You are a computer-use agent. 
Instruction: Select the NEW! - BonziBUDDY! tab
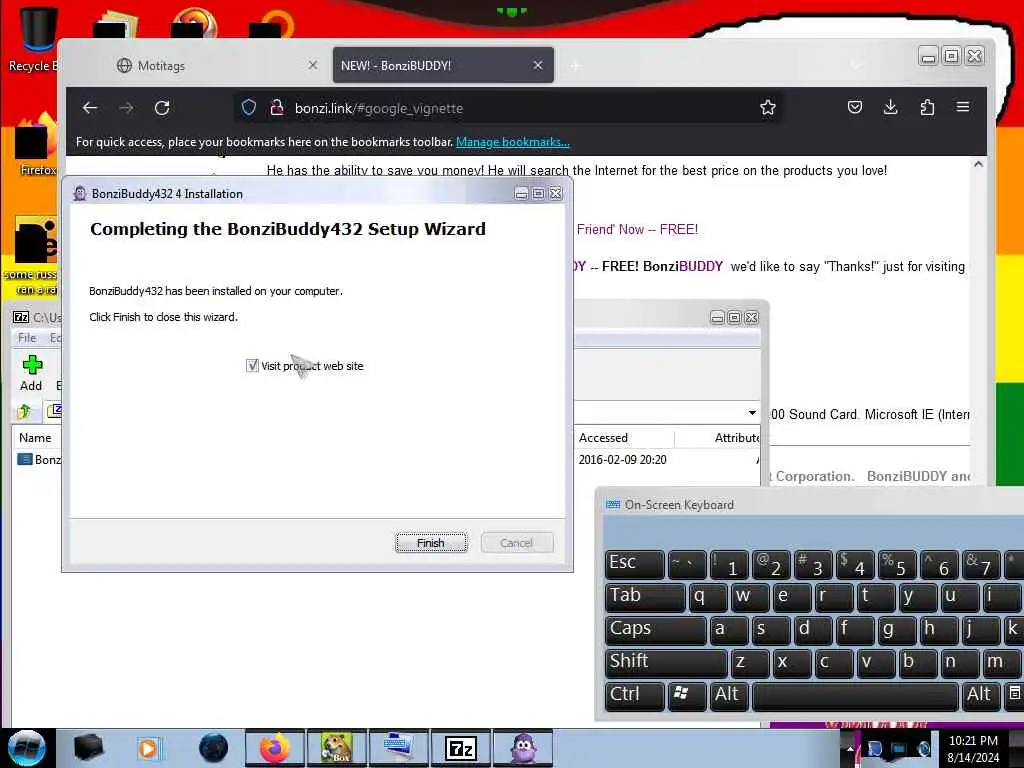coord(443,65)
